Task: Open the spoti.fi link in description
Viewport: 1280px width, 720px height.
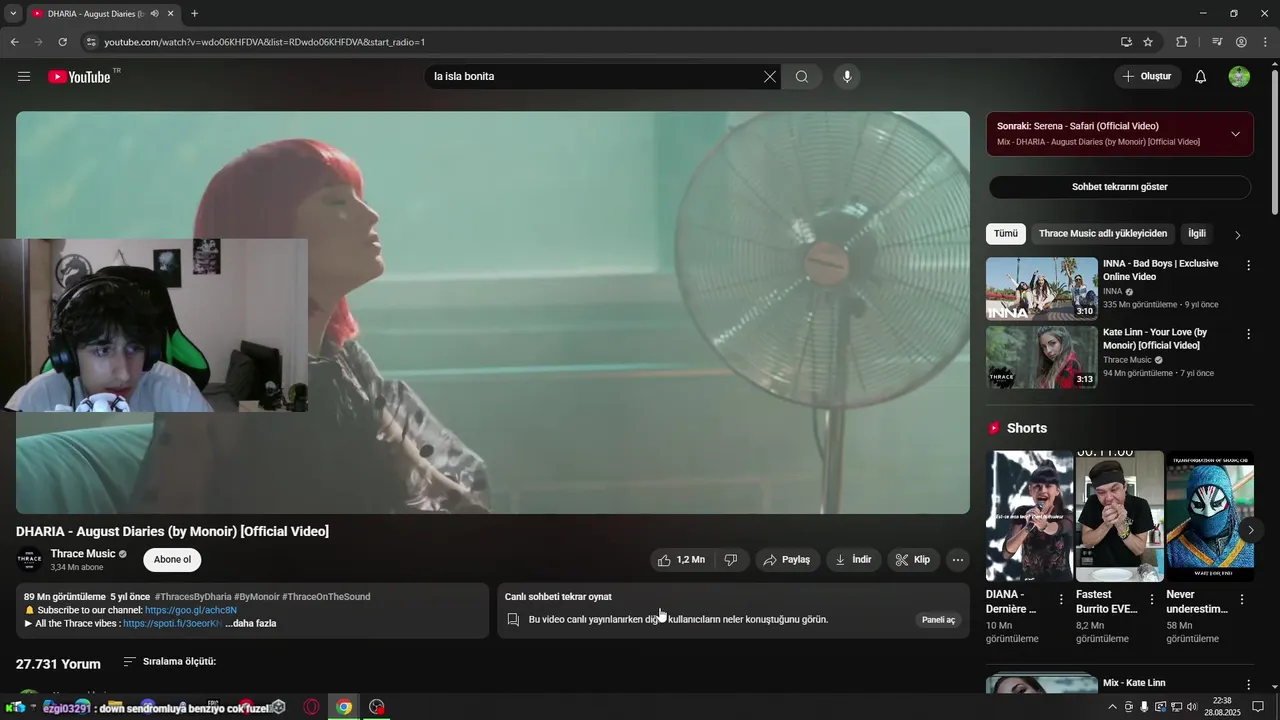Action: (x=173, y=624)
